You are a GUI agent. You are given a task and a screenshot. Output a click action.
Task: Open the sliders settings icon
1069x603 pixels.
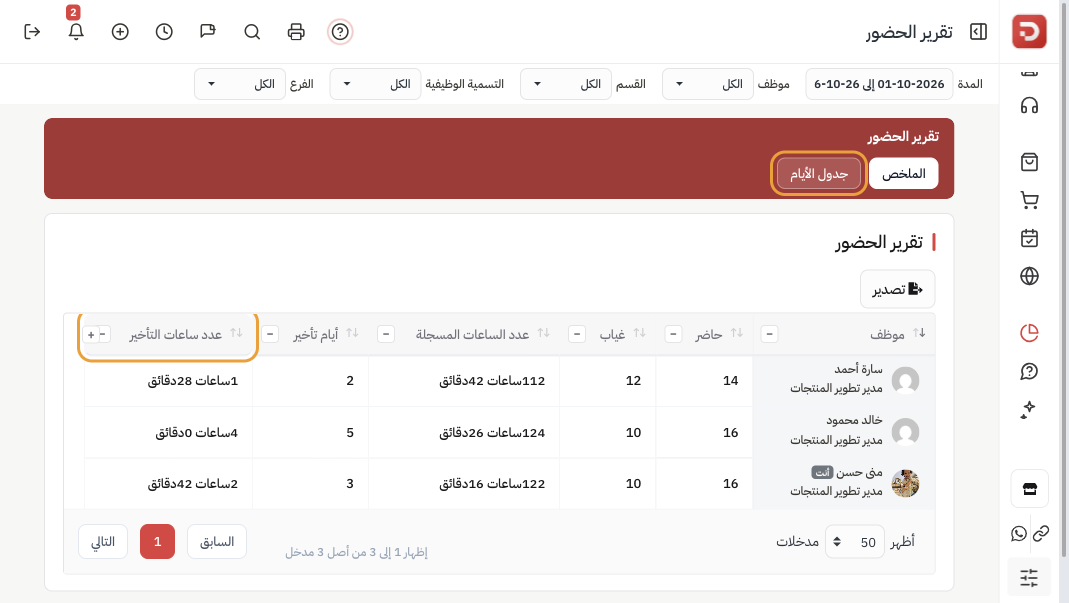(1029, 578)
